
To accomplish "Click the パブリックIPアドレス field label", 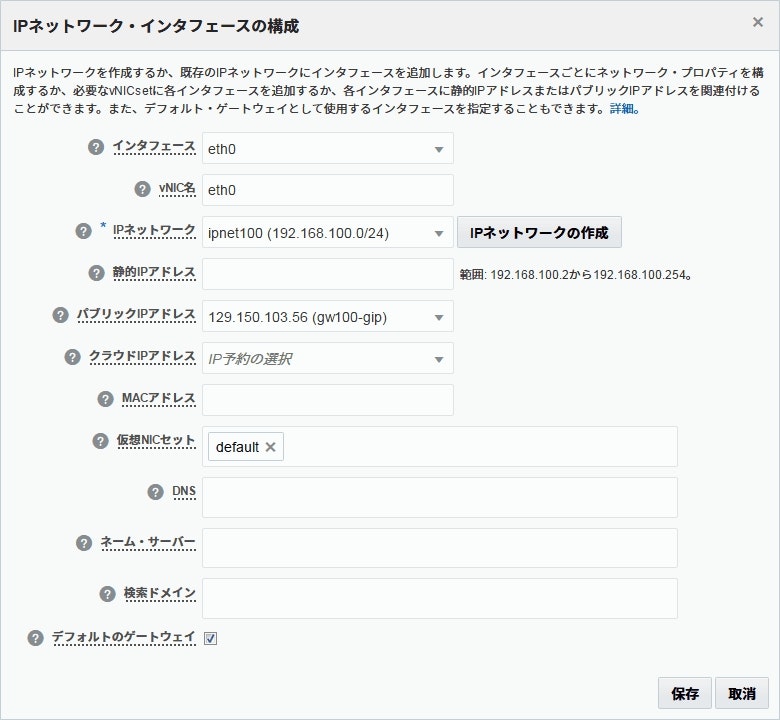I will [x=136, y=314].
